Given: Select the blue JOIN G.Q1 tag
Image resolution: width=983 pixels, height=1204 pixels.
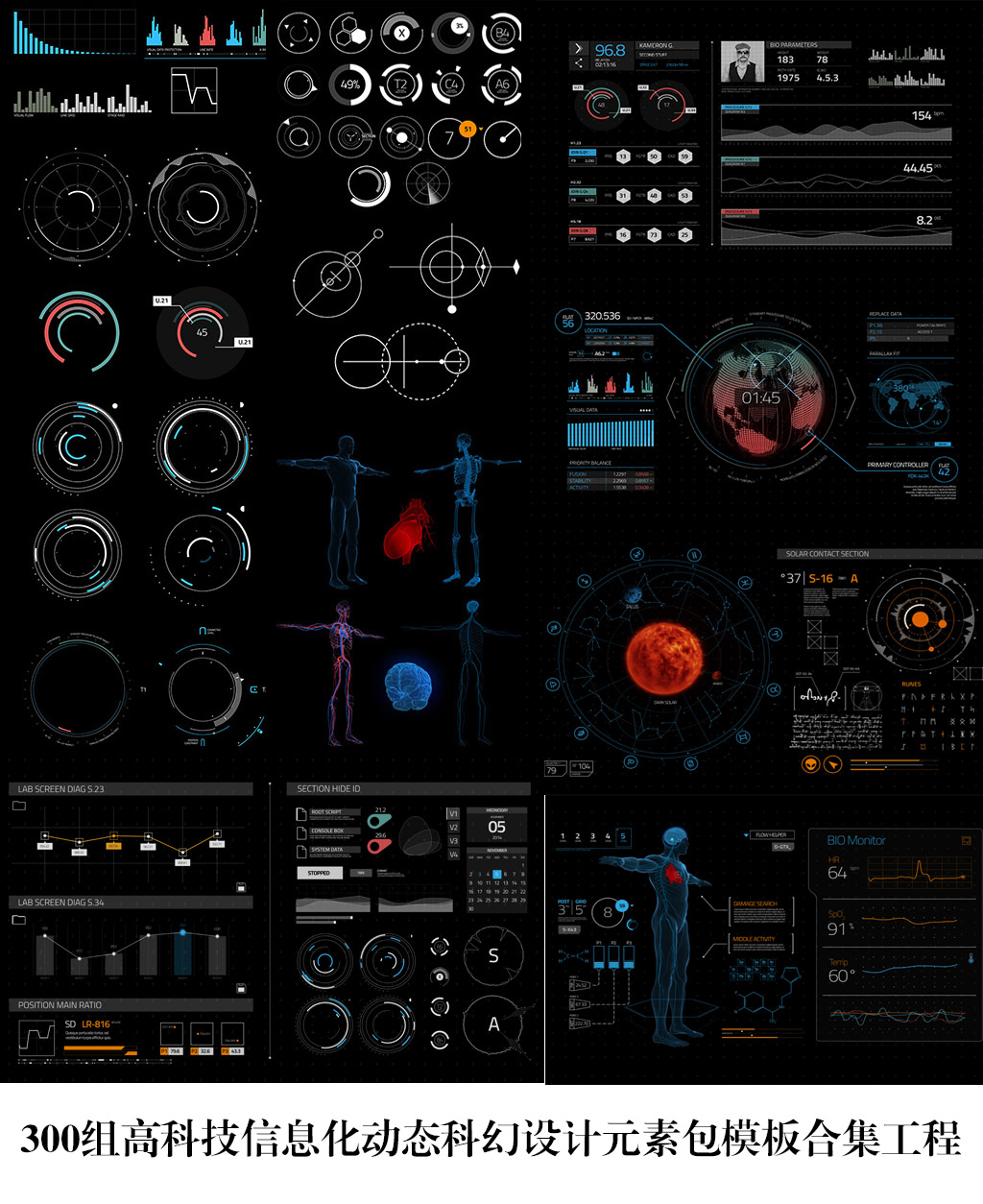Looking at the screenshot, I should pyautogui.click(x=581, y=153).
